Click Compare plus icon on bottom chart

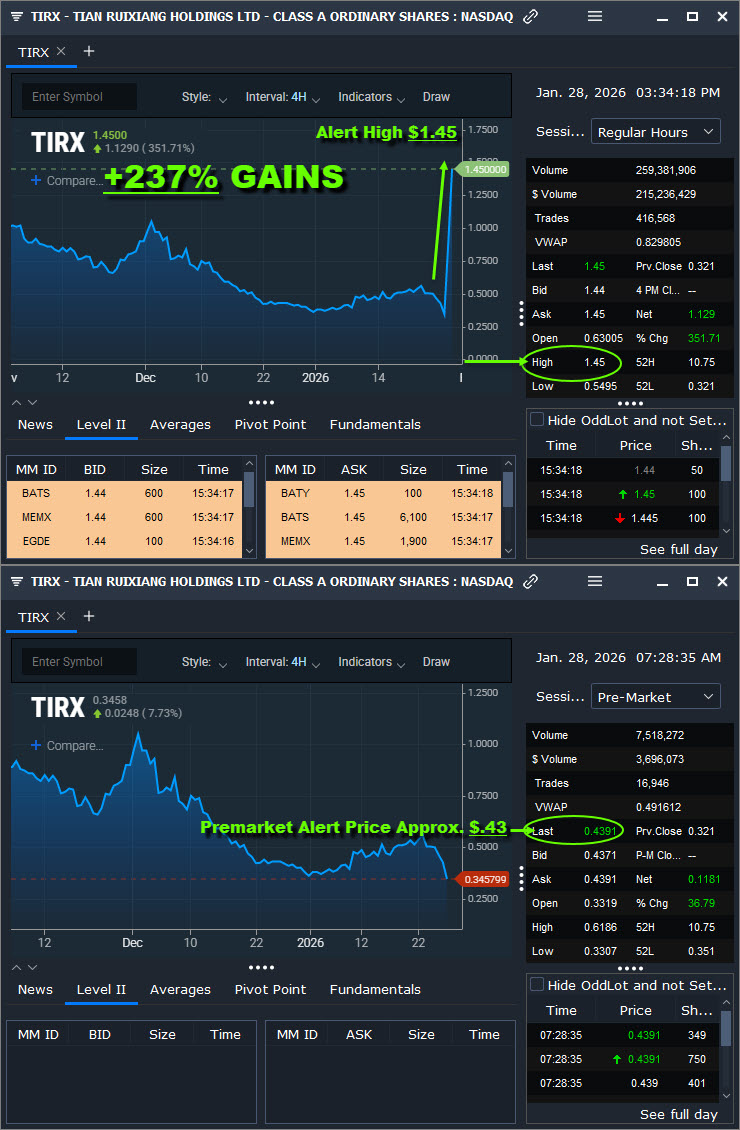click(x=36, y=745)
